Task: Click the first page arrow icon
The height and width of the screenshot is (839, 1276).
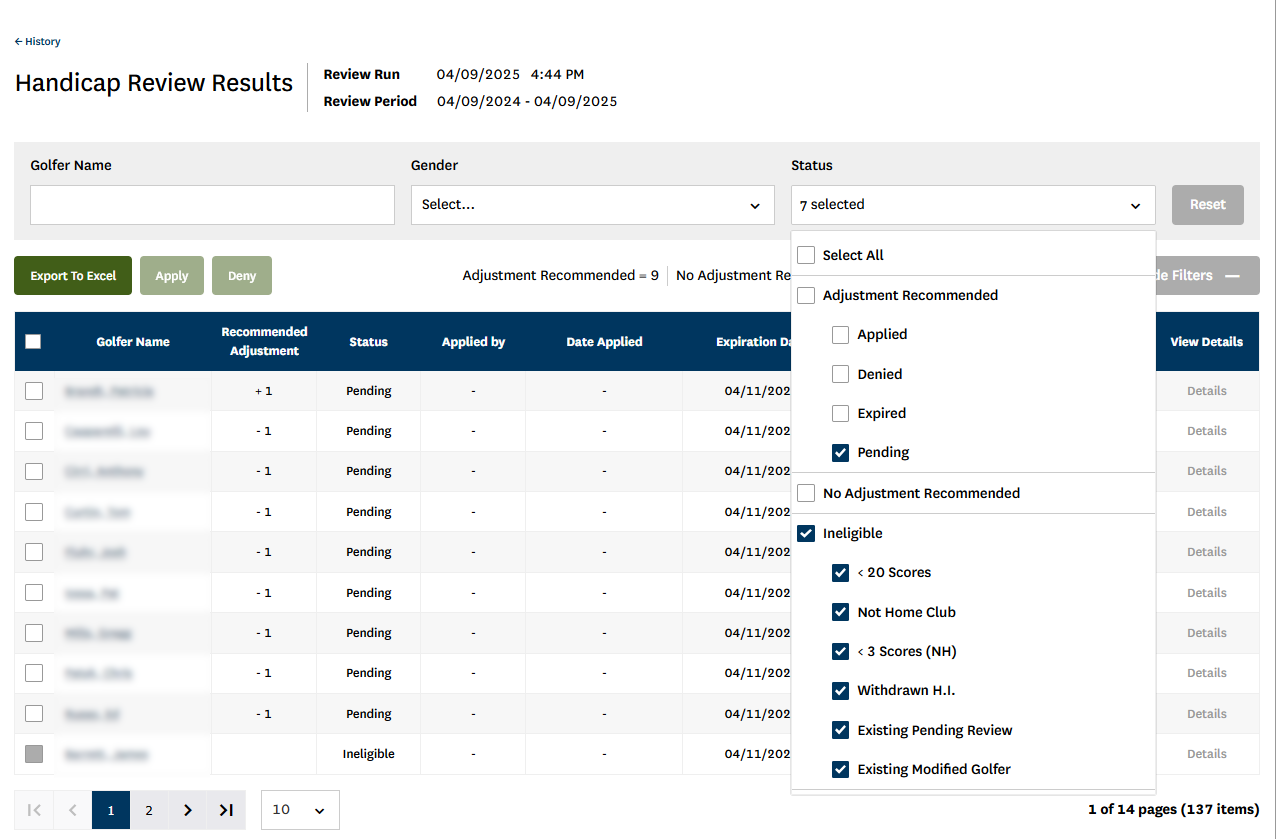Action: (34, 810)
